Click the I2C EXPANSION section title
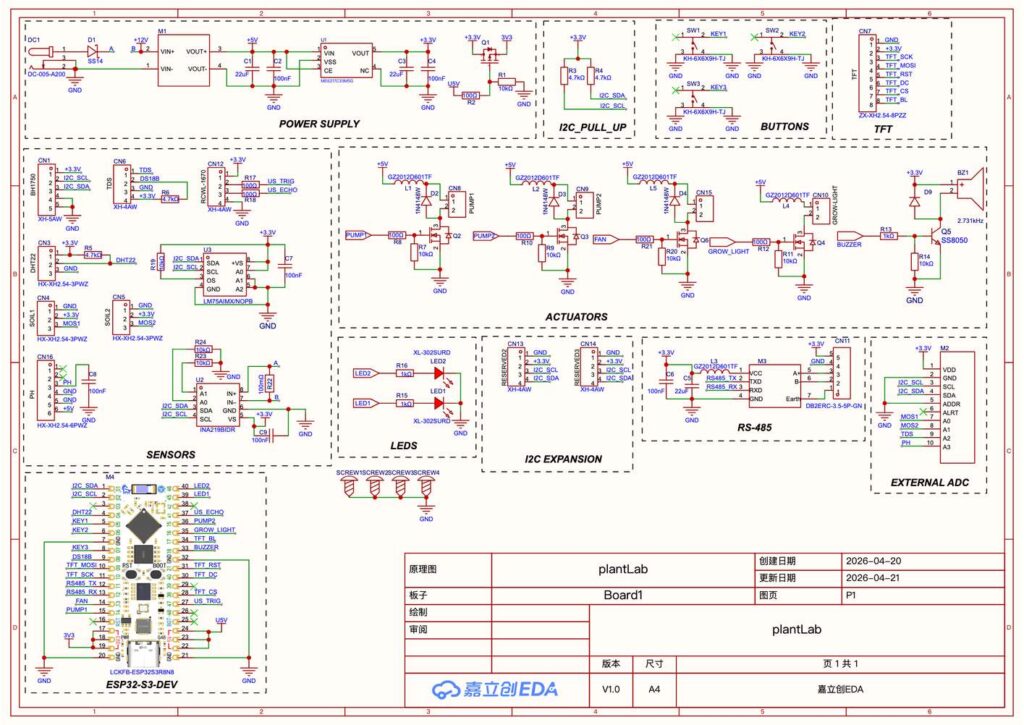 pos(563,459)
